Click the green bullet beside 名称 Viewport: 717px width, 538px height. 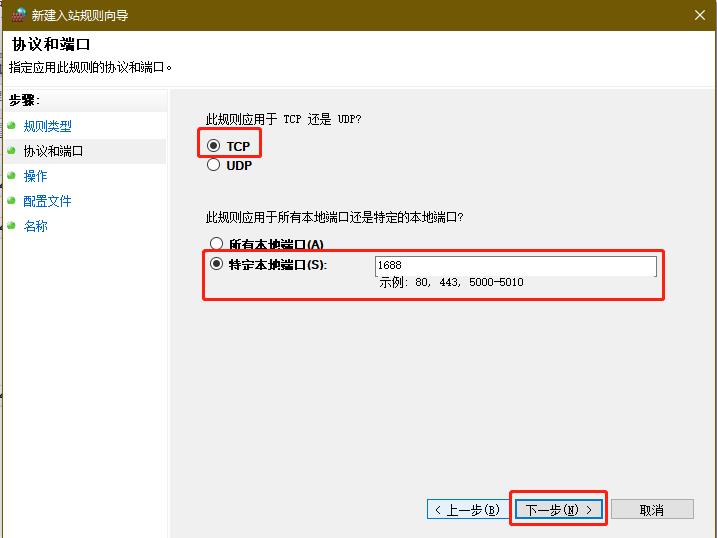pos(12,226)
